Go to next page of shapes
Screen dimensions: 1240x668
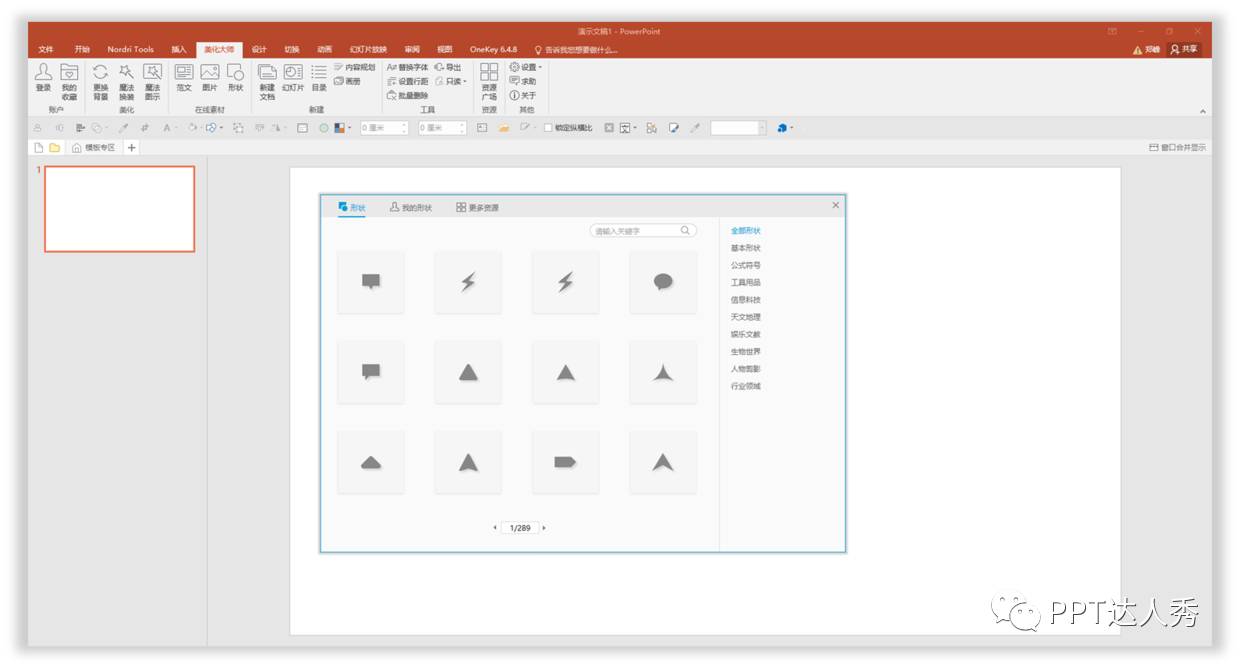coord(544,528)
